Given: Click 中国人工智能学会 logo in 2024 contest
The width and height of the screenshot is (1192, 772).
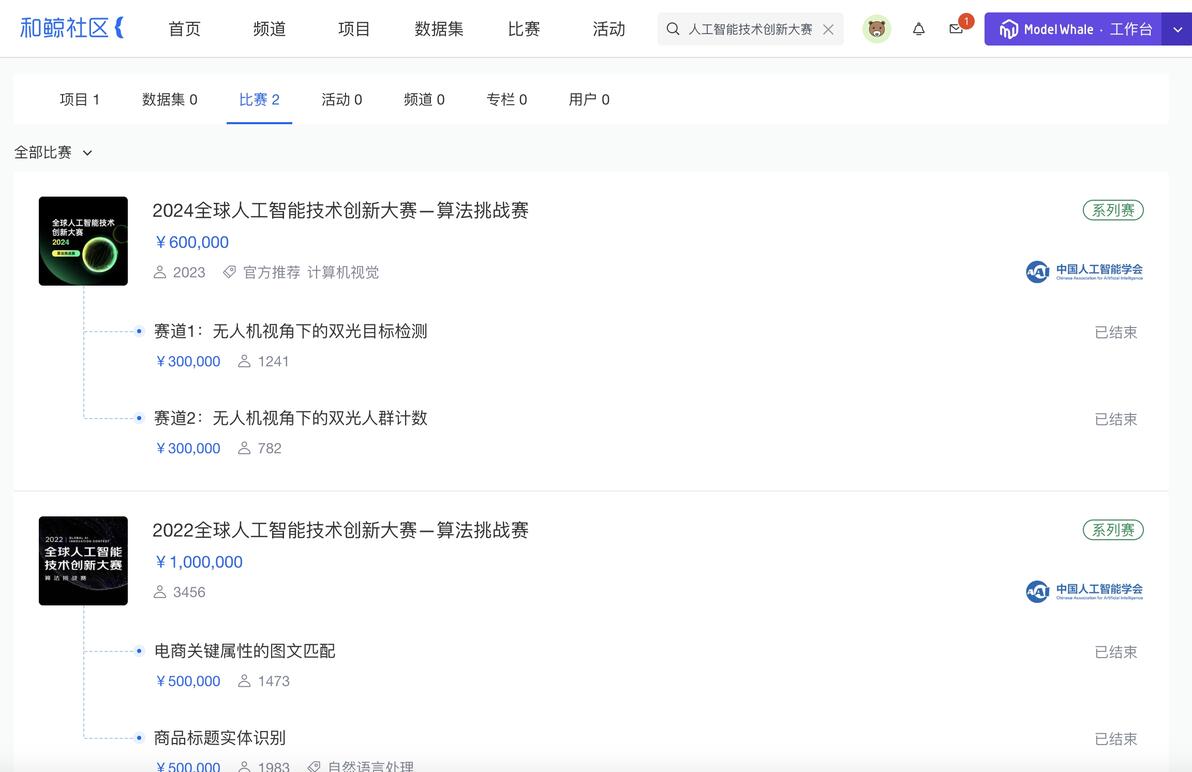Looking at the screenshot, I should pos(1084,271).
